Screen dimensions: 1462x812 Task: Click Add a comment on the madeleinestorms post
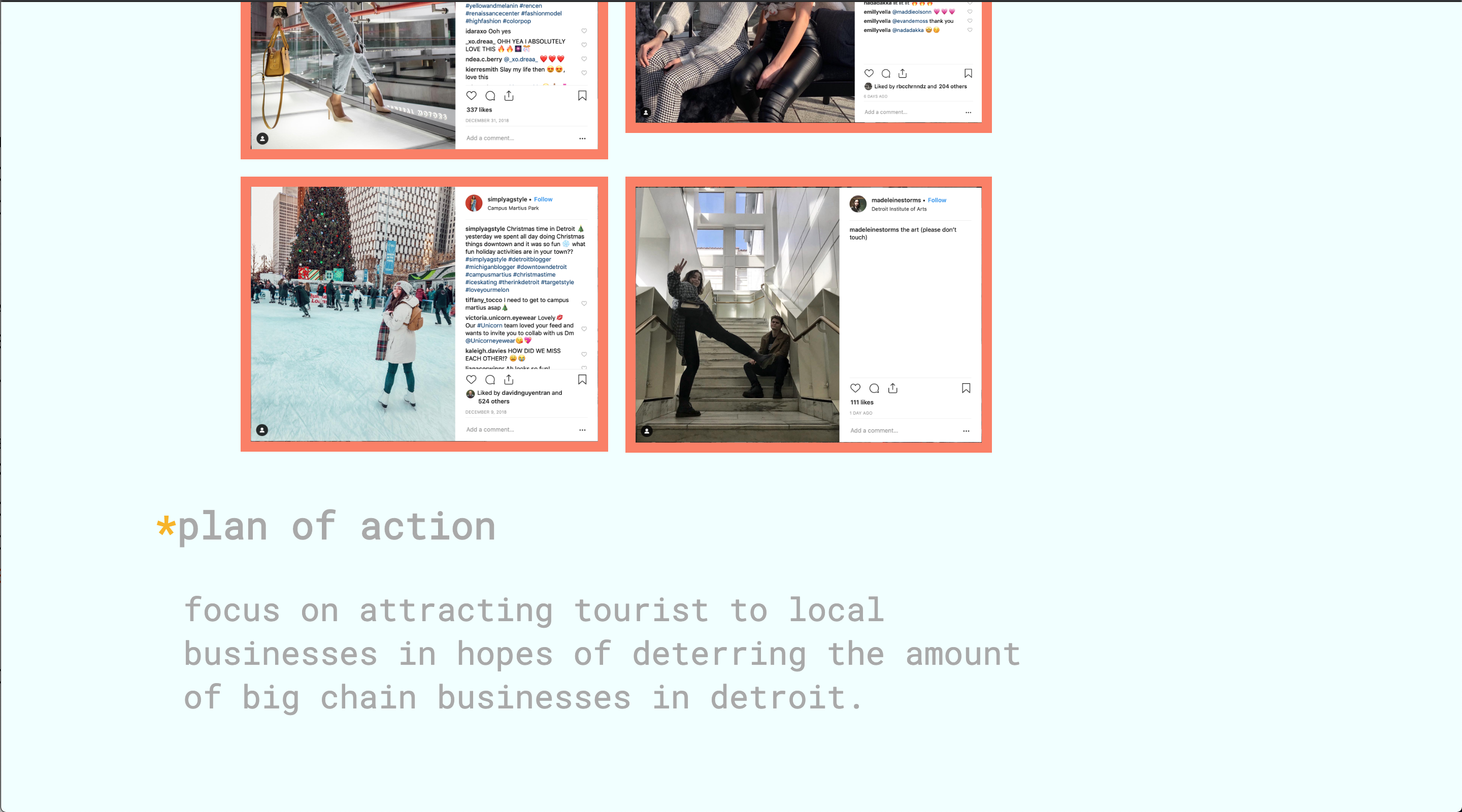874,431
